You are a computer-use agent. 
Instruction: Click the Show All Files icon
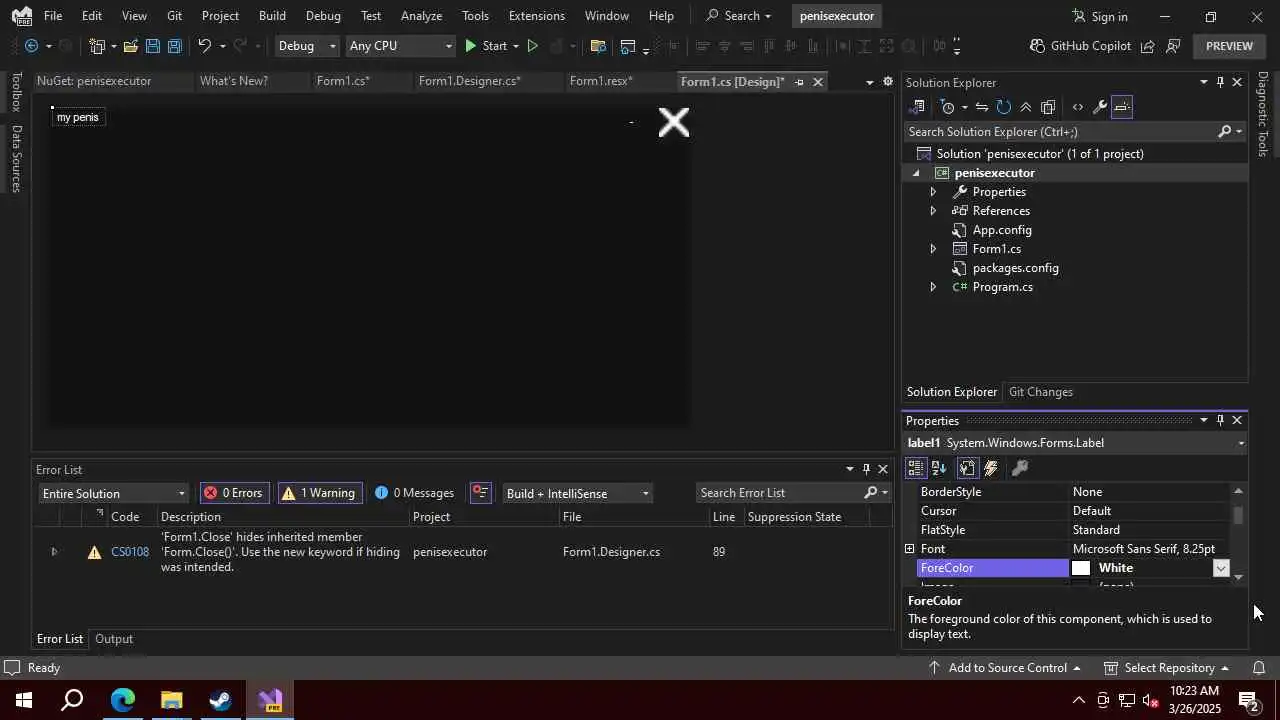(1048, 107)
